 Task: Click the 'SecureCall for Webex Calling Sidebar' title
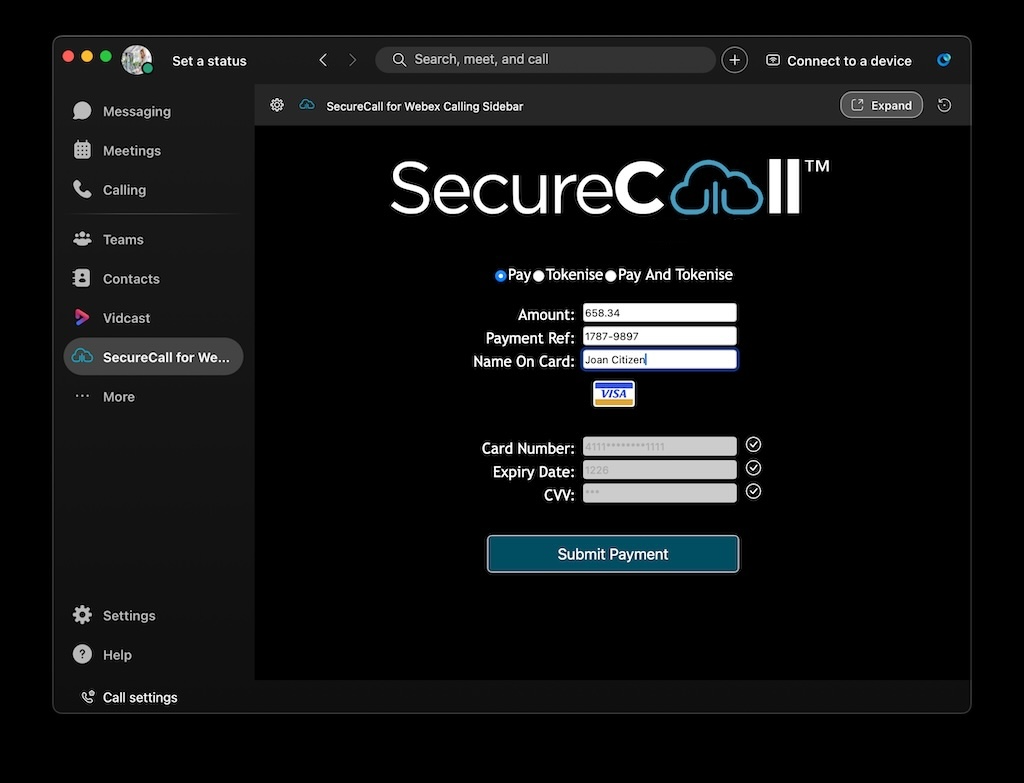(x=424, y=106)
